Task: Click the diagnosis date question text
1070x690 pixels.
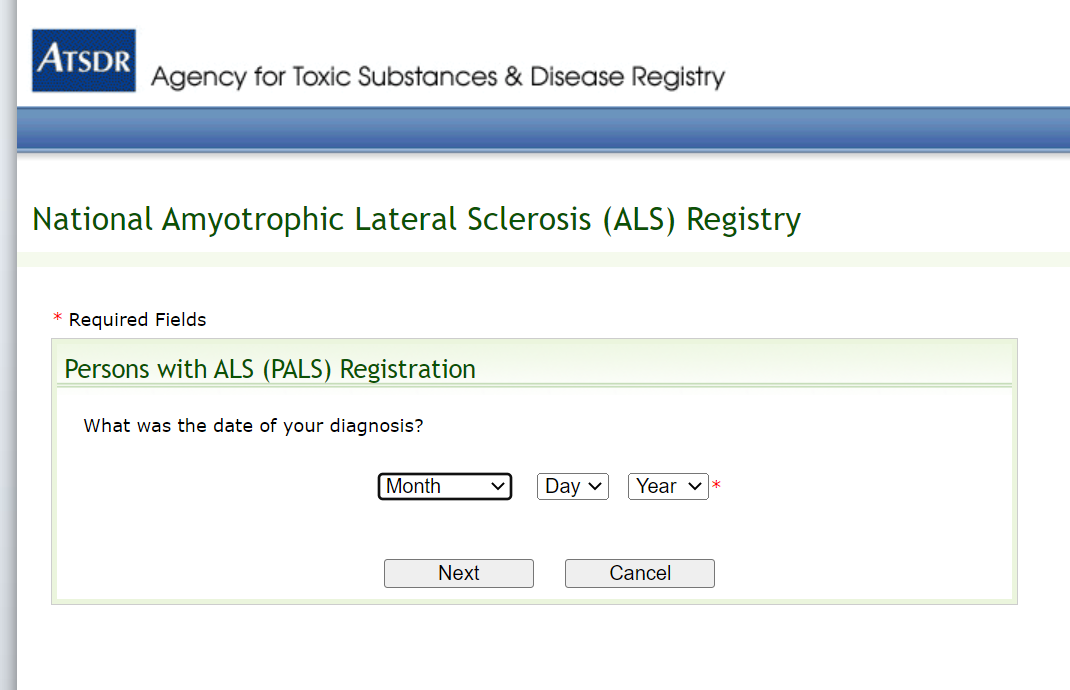Action: 253,425
